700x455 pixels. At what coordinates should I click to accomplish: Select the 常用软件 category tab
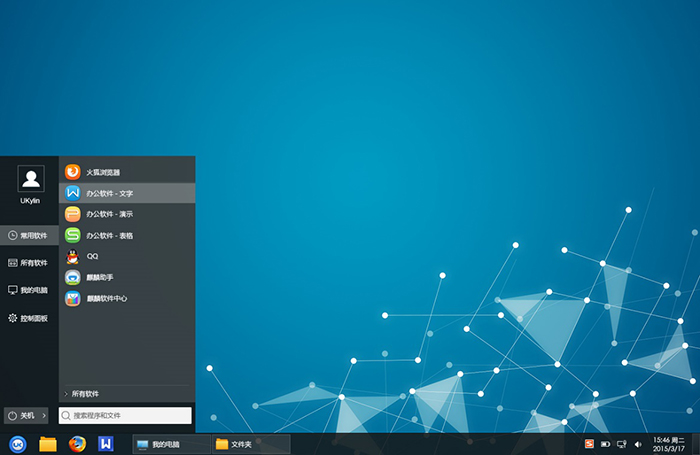coord(28,236)
